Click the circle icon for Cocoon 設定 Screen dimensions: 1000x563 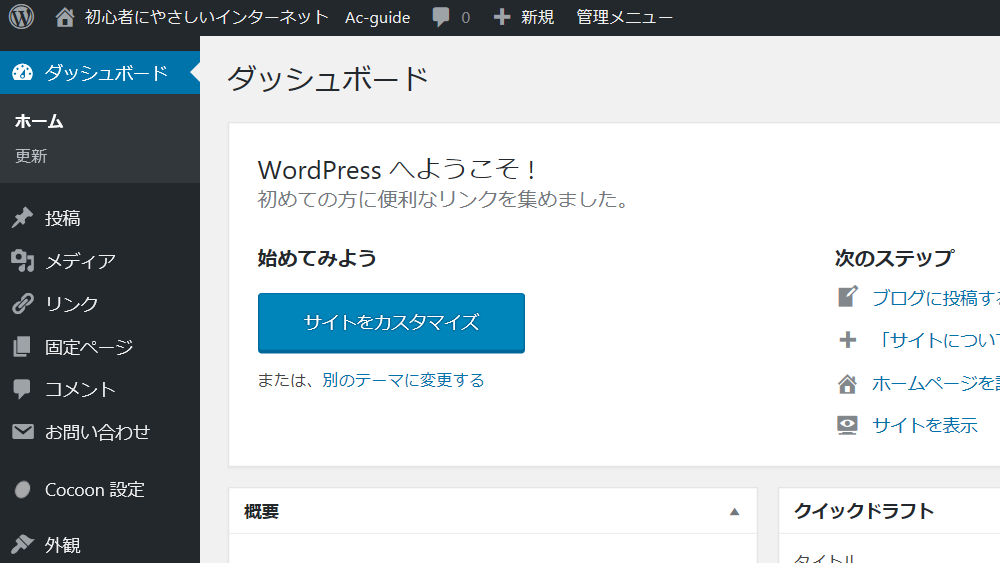[x=22, y=490]
